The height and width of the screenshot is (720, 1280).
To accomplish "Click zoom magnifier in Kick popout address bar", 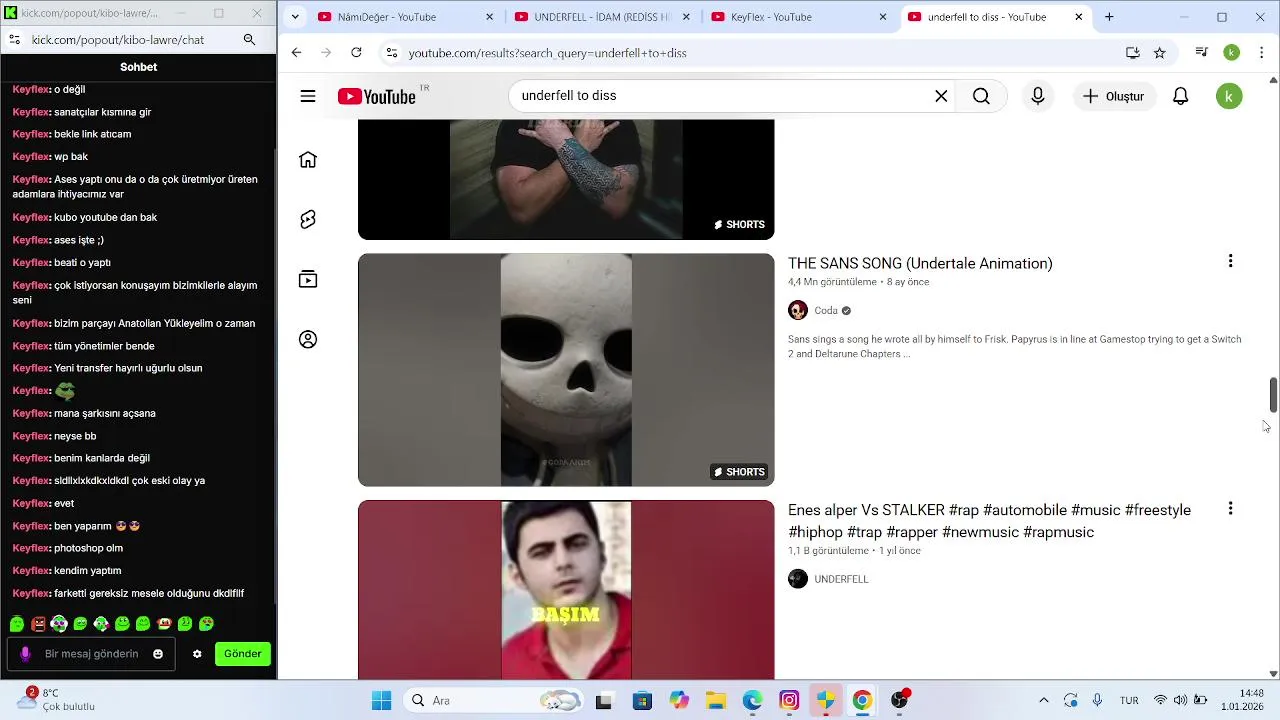I will (x=250, y=40).
